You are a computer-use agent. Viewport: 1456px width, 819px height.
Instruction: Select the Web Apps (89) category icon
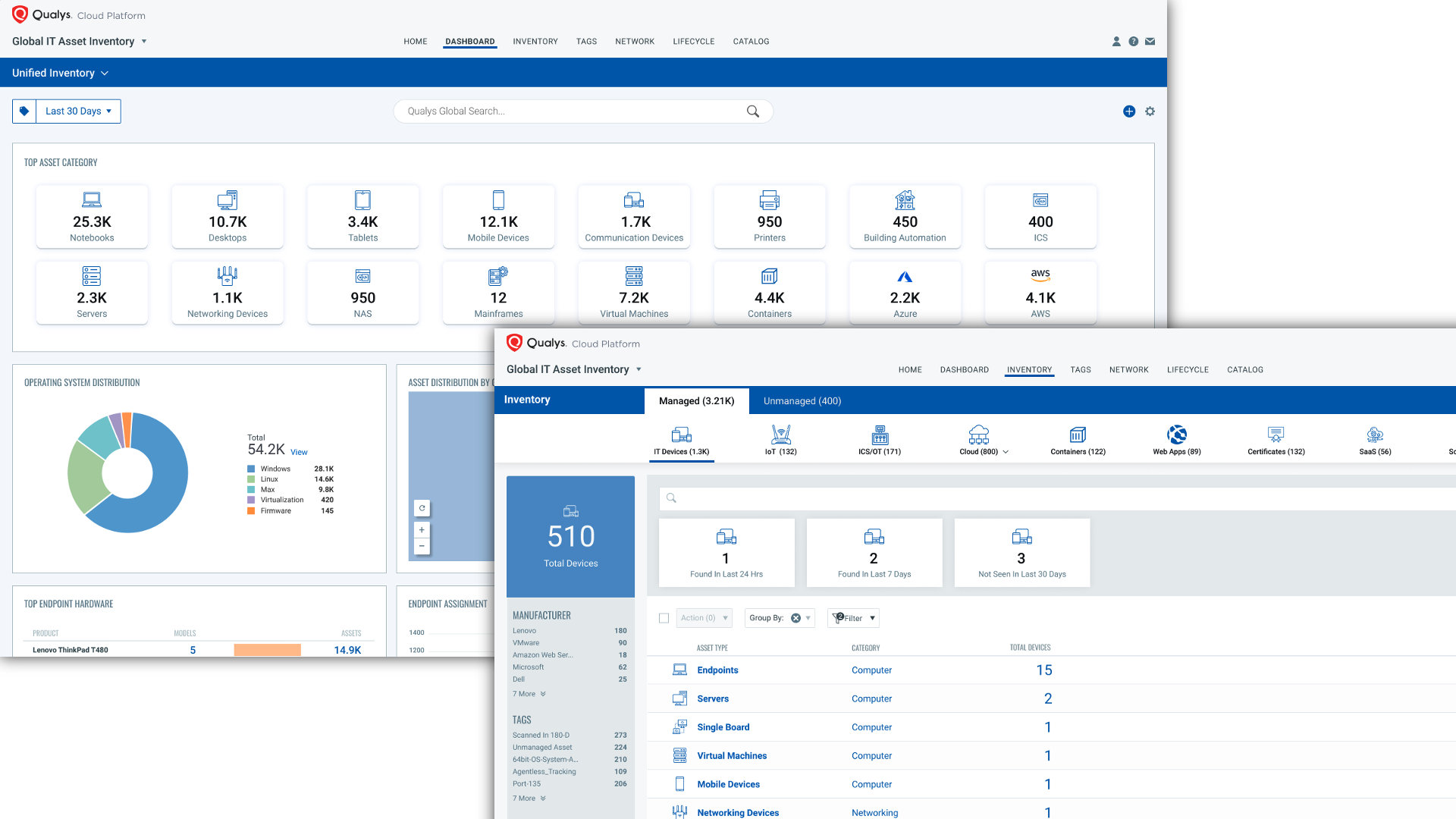[1176, 435]
